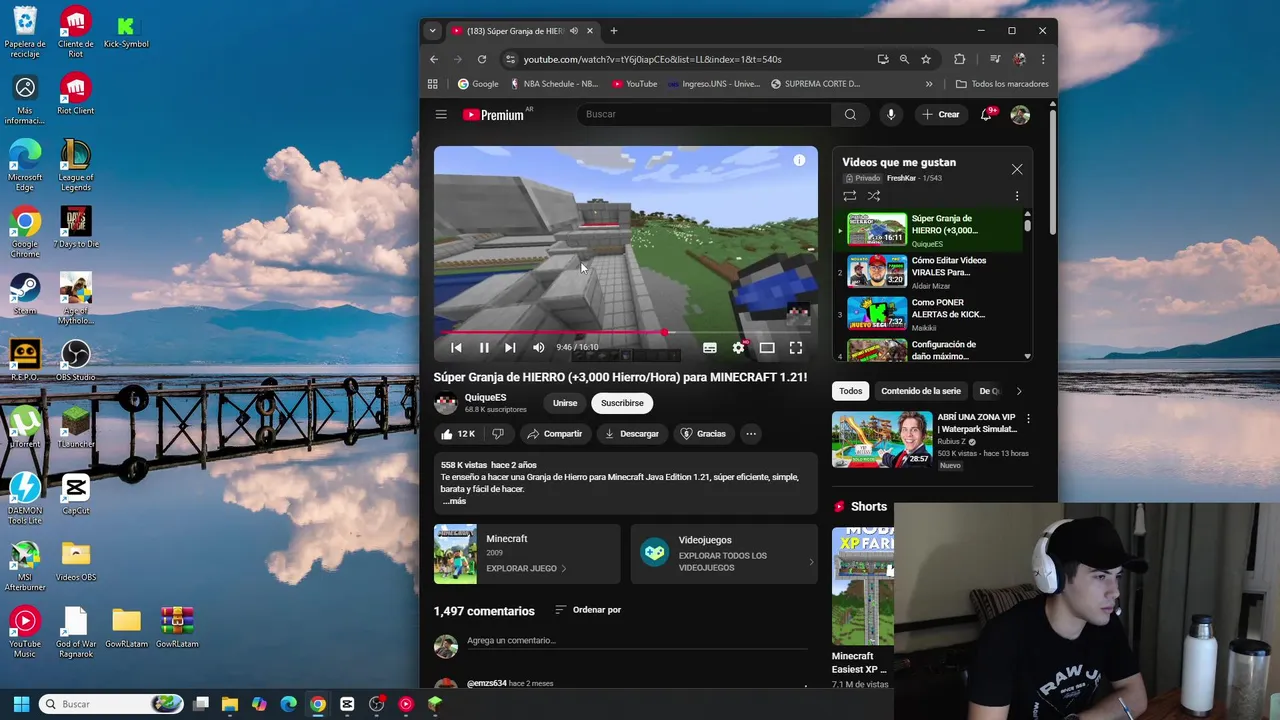Open OBS Studio desktop icon
This screenshot has height=720, width=1280.
point(76,360)
